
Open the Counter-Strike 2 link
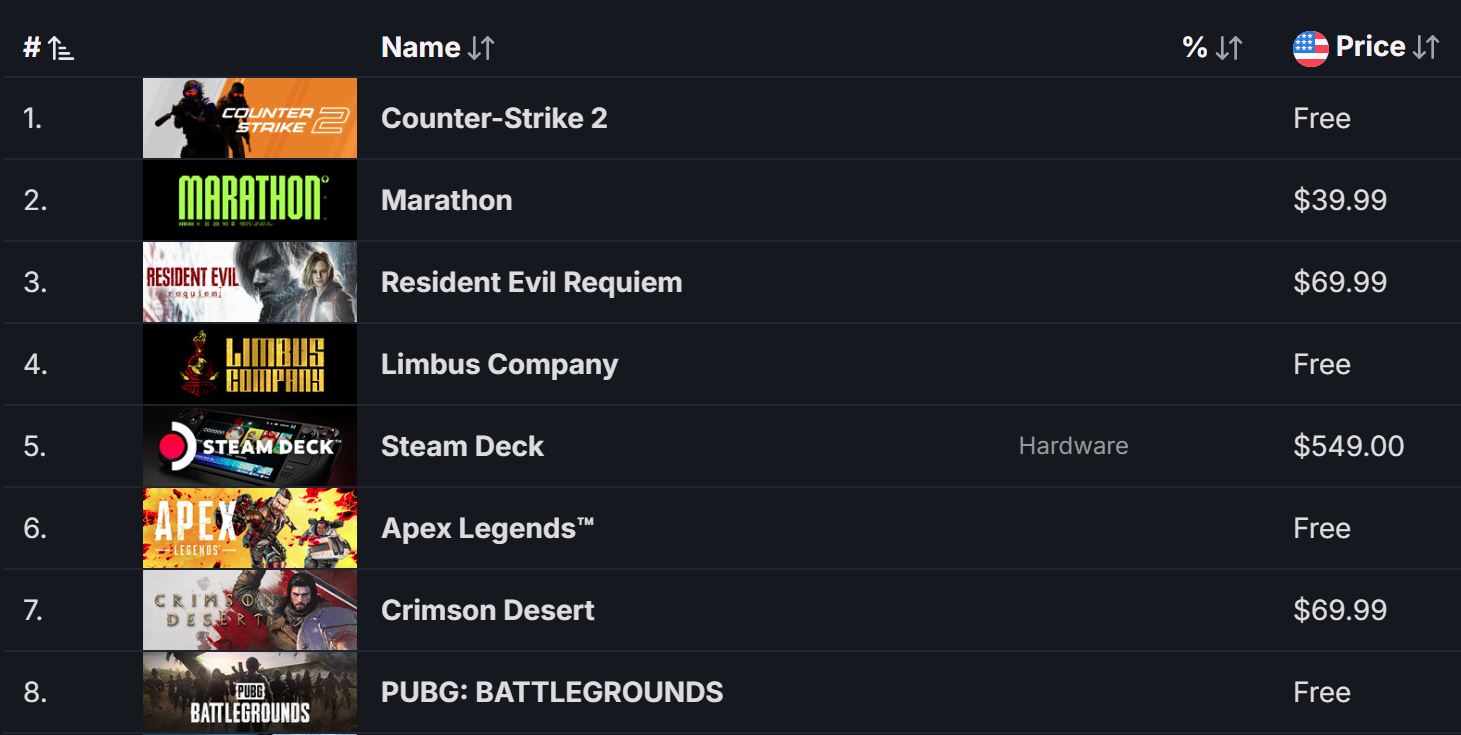tap(495, 117)
